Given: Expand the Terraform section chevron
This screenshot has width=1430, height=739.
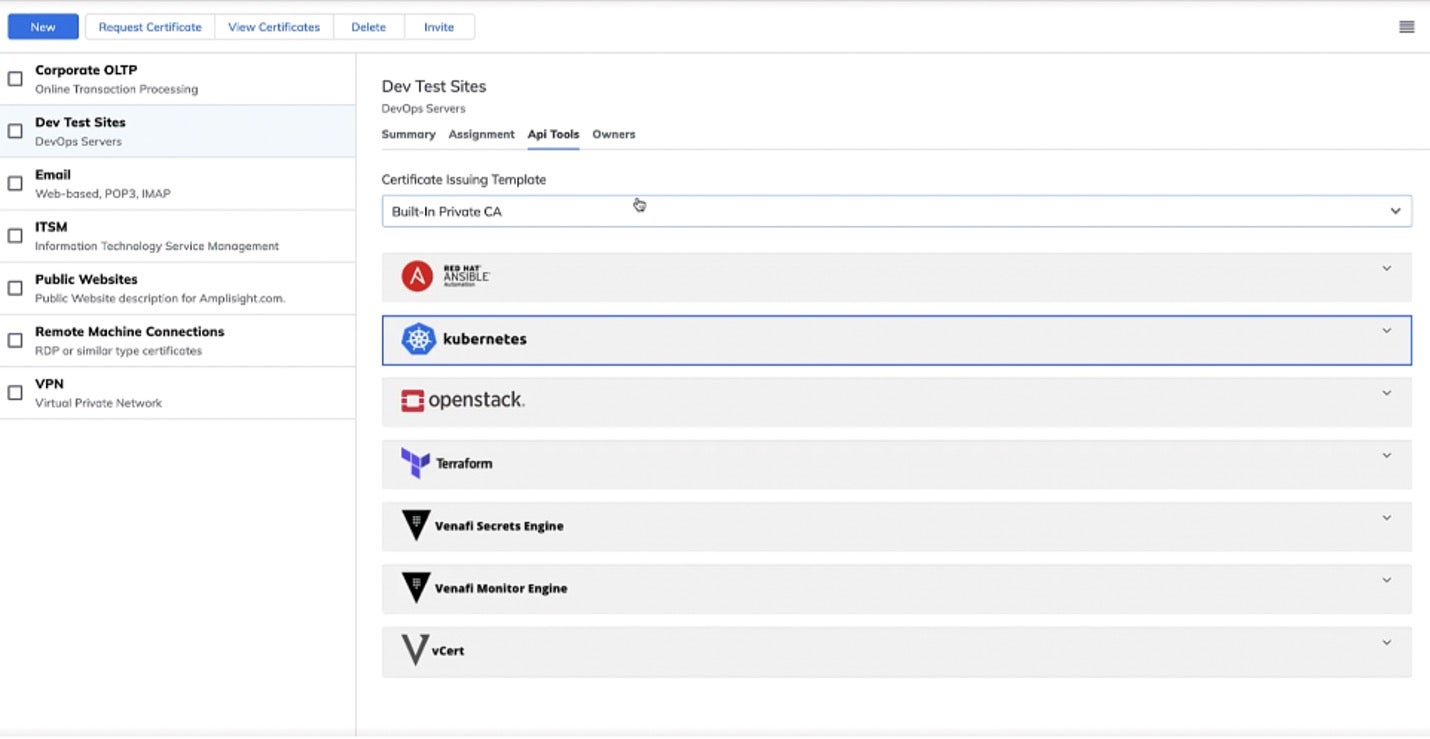Looking at the screenshot, I should [x=1386, y=456].
